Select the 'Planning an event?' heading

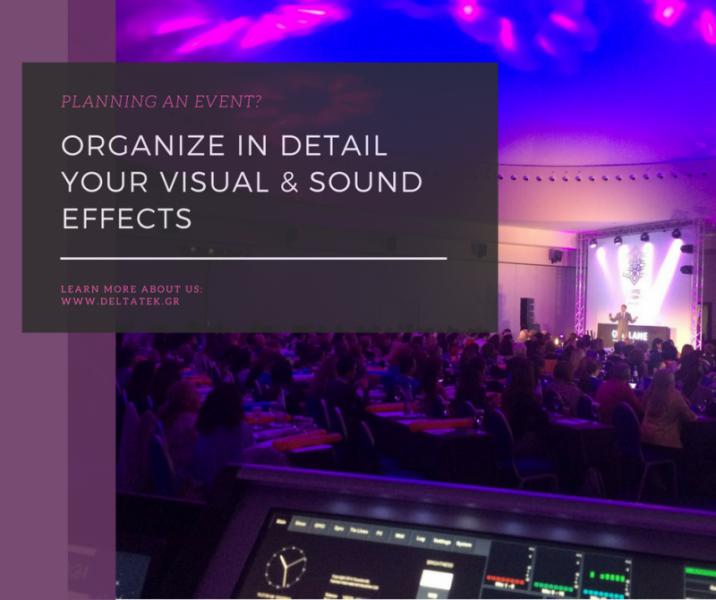coord(162,101)
